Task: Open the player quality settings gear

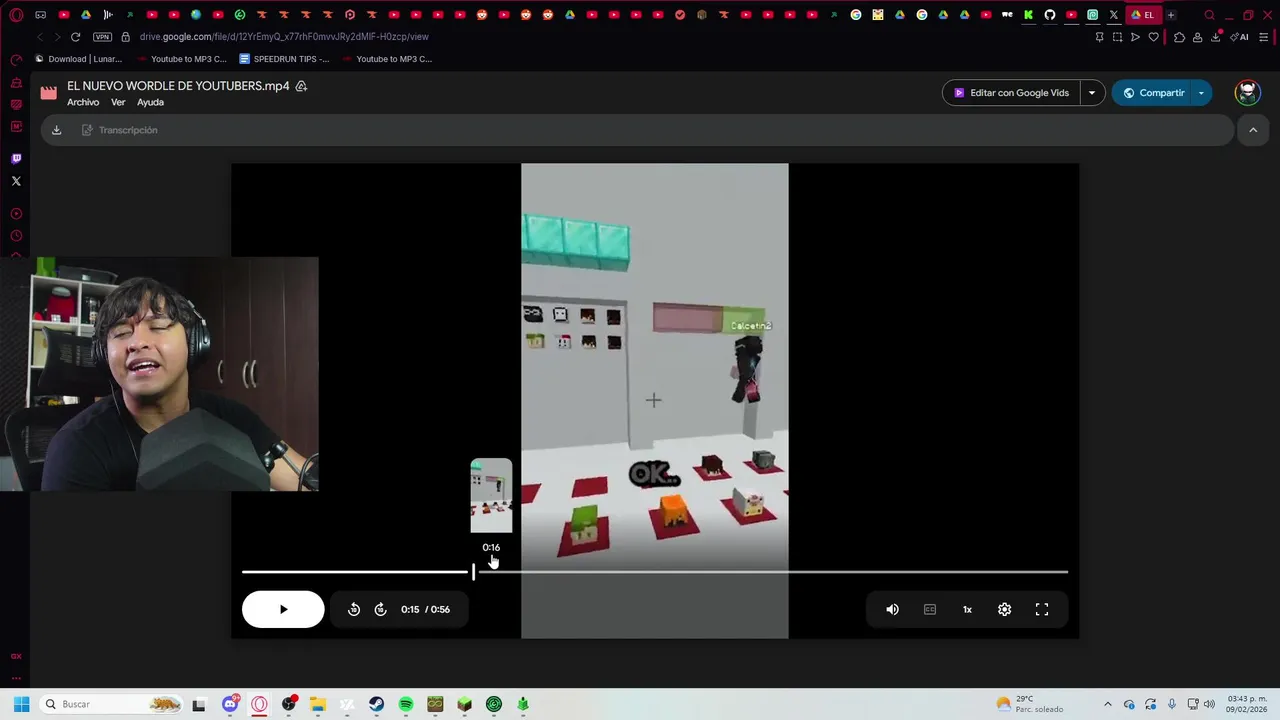Action: (x=1004, y=609)
